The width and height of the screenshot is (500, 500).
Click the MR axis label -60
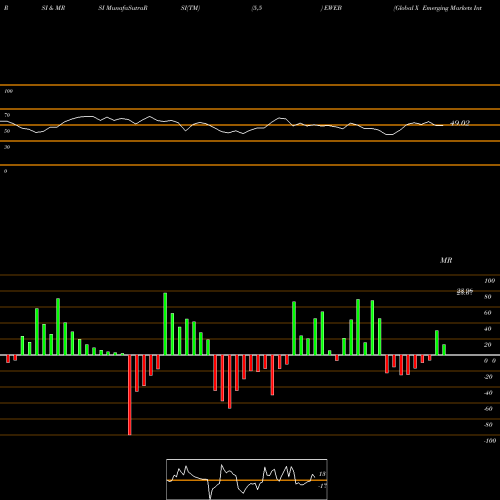point(488,409)
